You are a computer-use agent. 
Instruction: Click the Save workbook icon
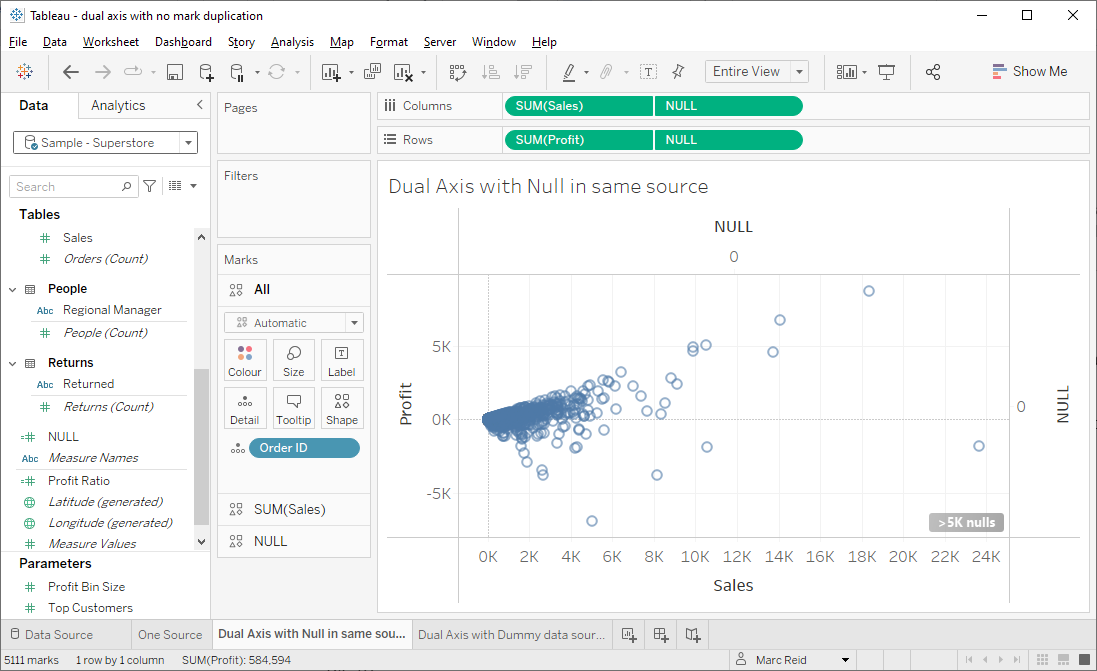pyautogui.click(x=175, y=72)
